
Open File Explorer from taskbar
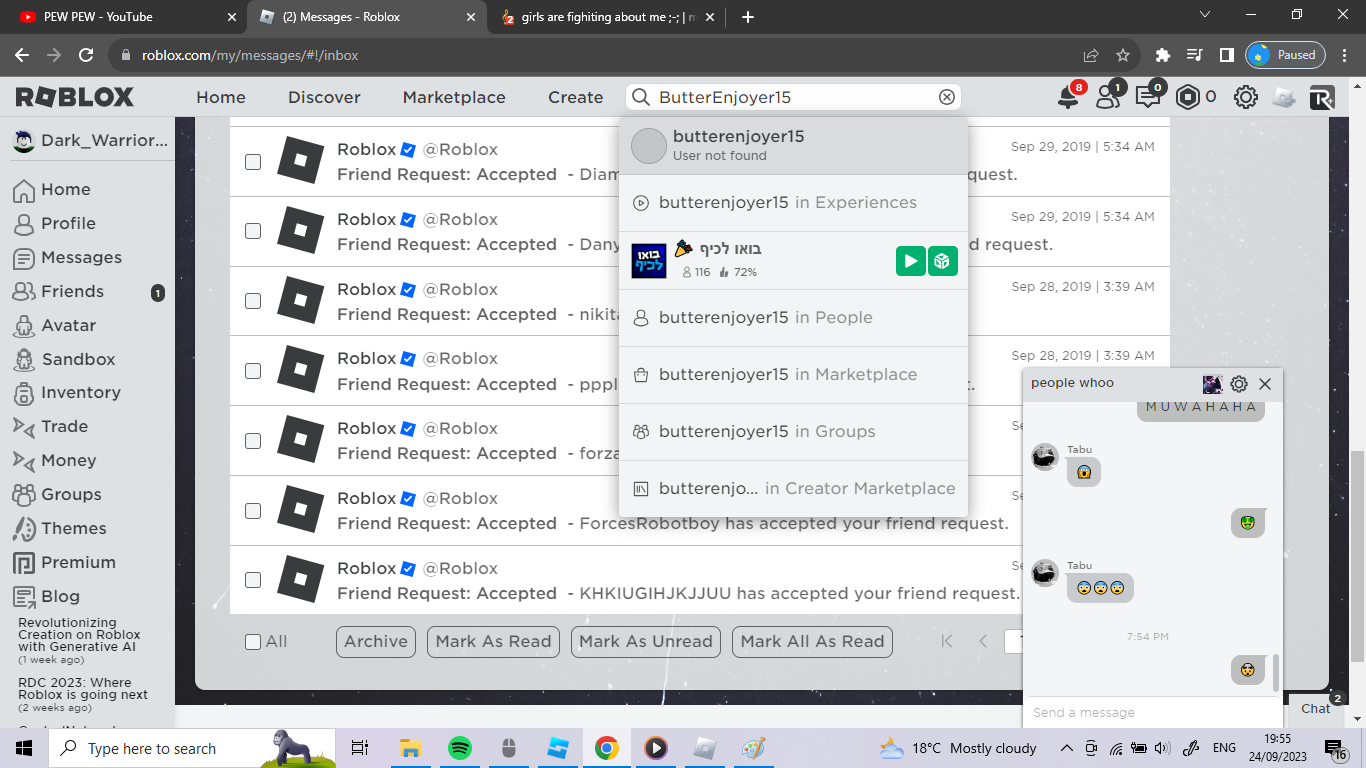410,748
